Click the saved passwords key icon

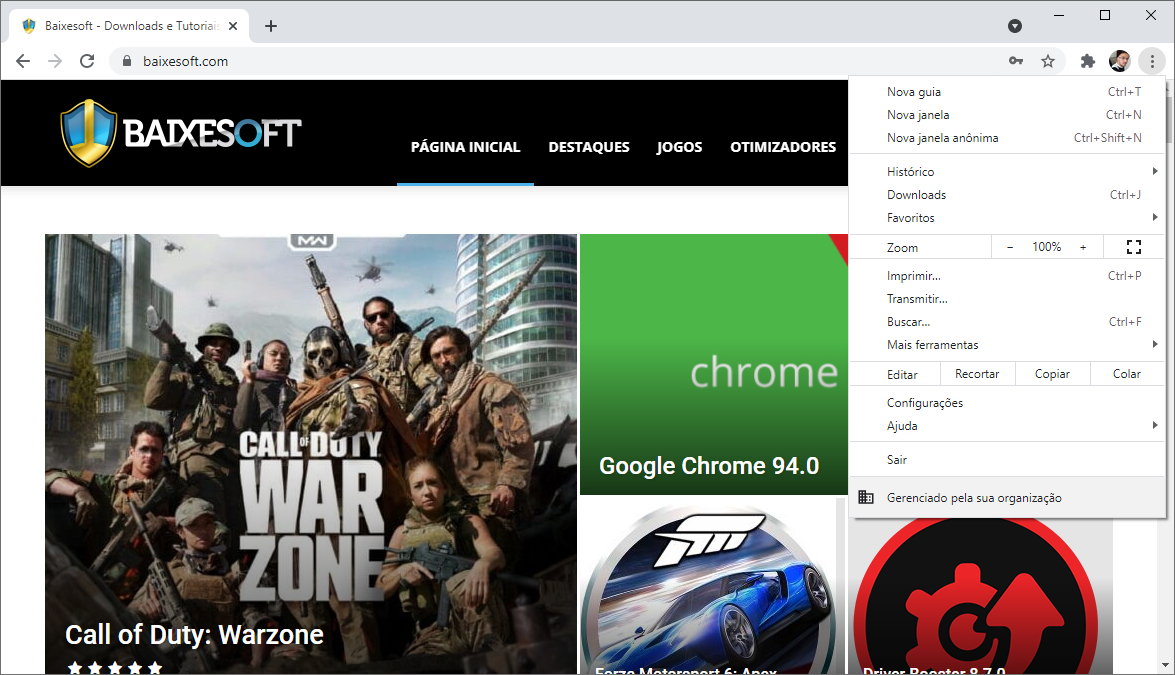pos(1016,61)
